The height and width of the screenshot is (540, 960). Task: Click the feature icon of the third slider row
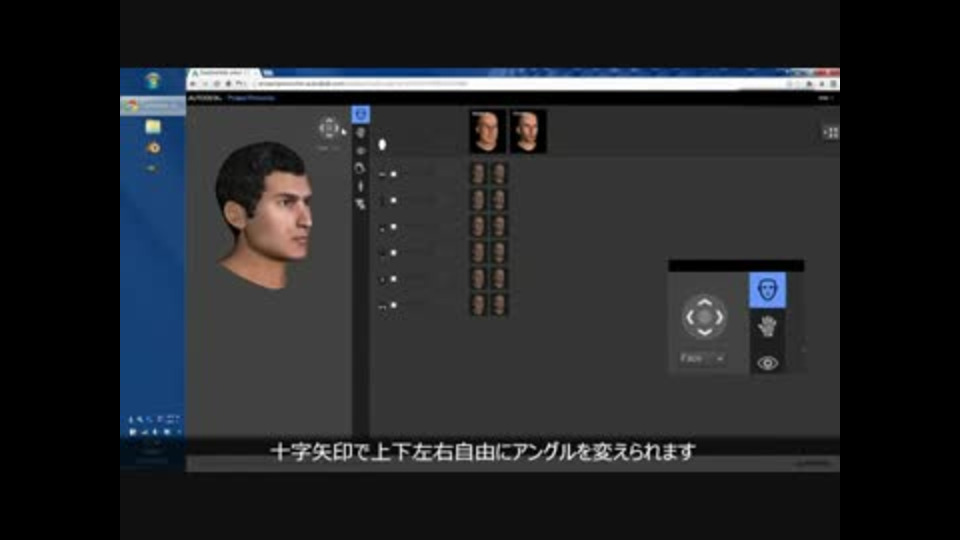[382, 228]
